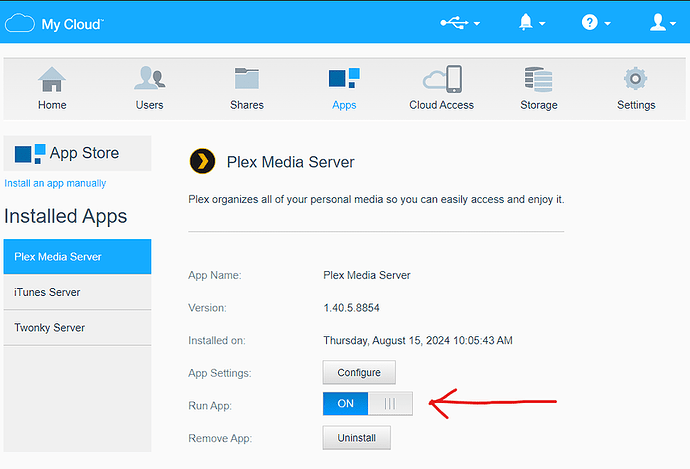
Task: Open the USB devices icon
Action: click(x=454, y=22)
